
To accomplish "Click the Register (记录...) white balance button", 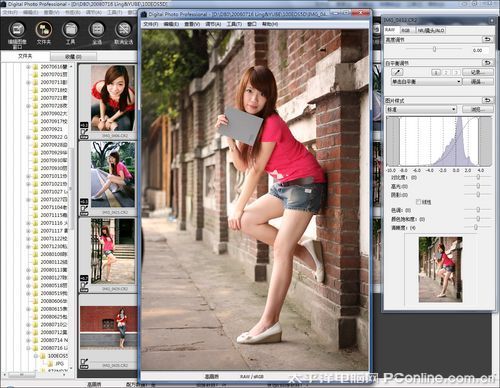I will 478,72.
